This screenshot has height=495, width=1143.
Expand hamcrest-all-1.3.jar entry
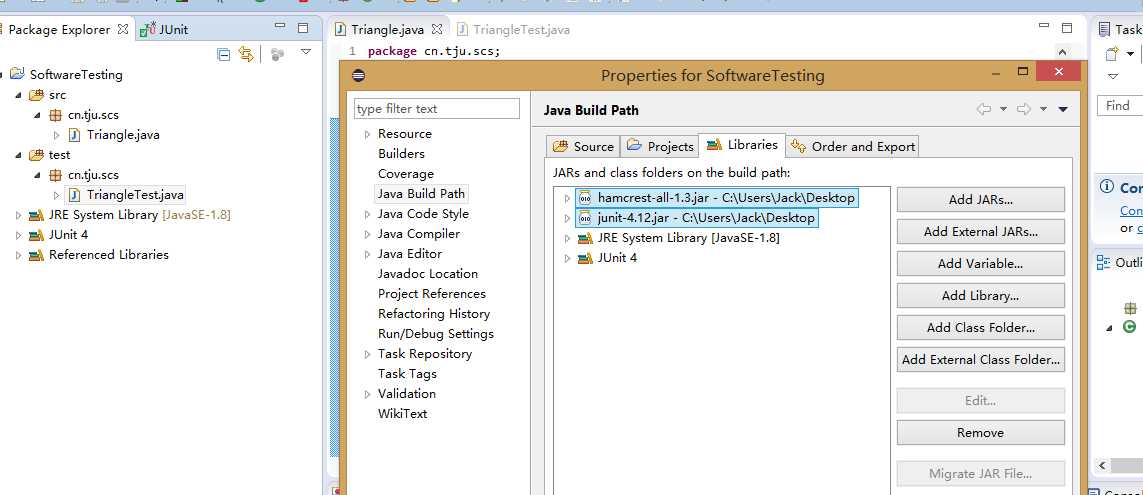(x=566, y=198)
